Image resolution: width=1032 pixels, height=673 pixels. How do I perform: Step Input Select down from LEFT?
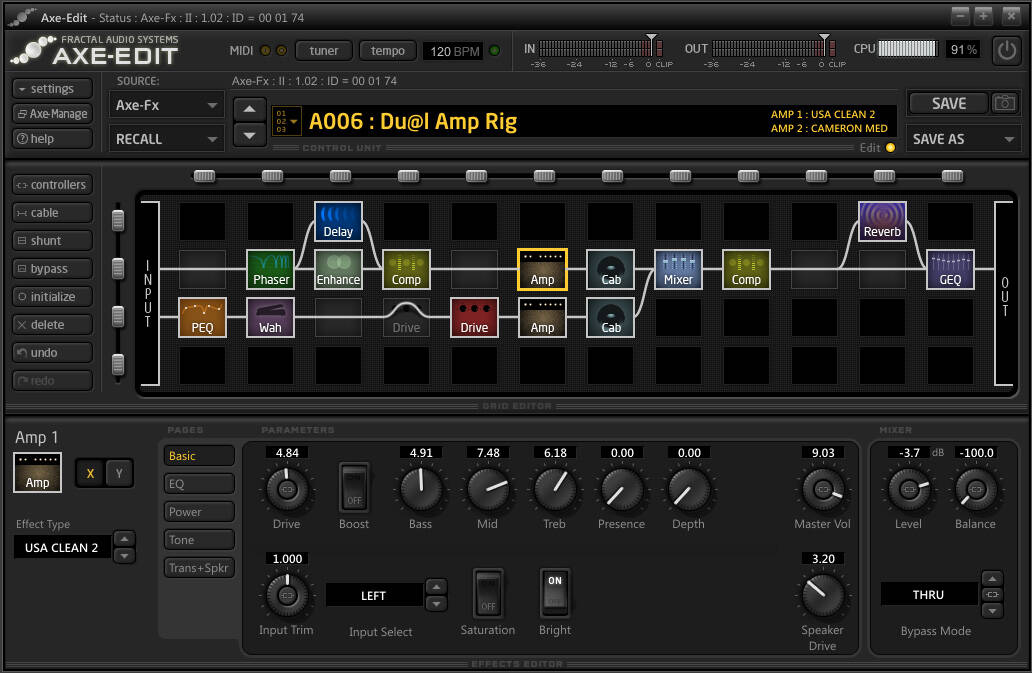click(436, 603)
